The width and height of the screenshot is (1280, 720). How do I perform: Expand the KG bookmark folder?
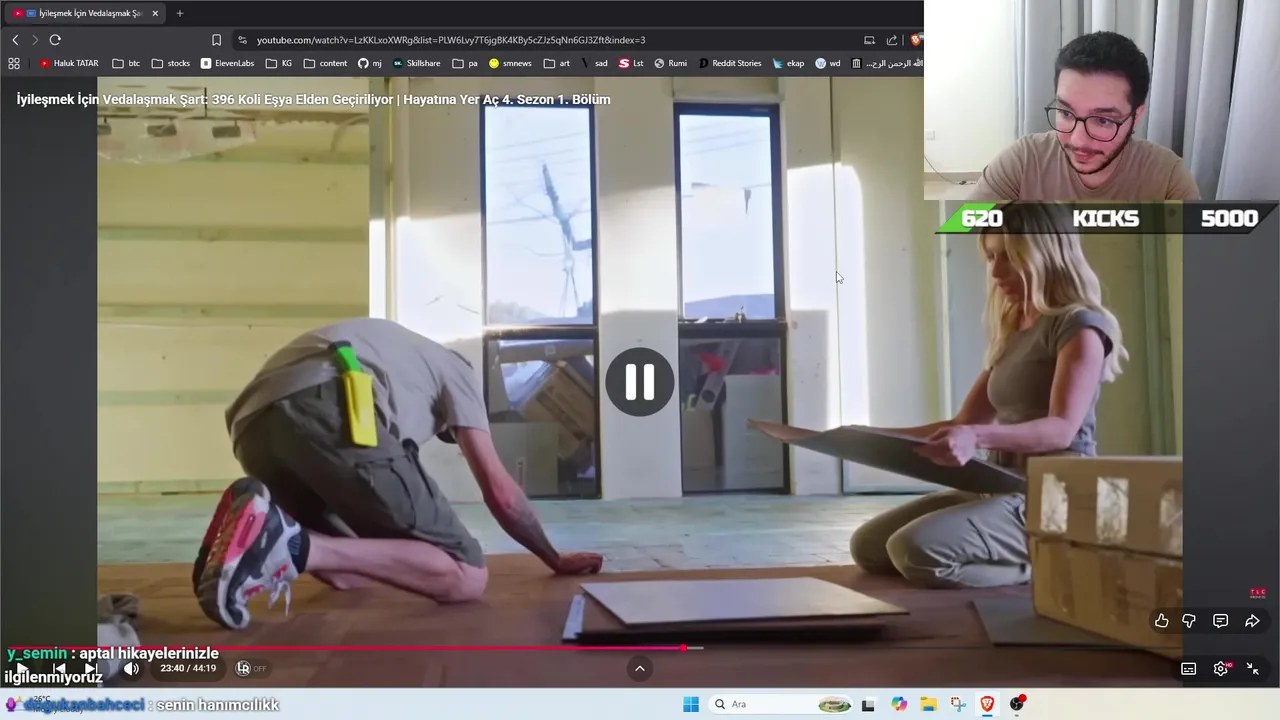click(279, 63)
